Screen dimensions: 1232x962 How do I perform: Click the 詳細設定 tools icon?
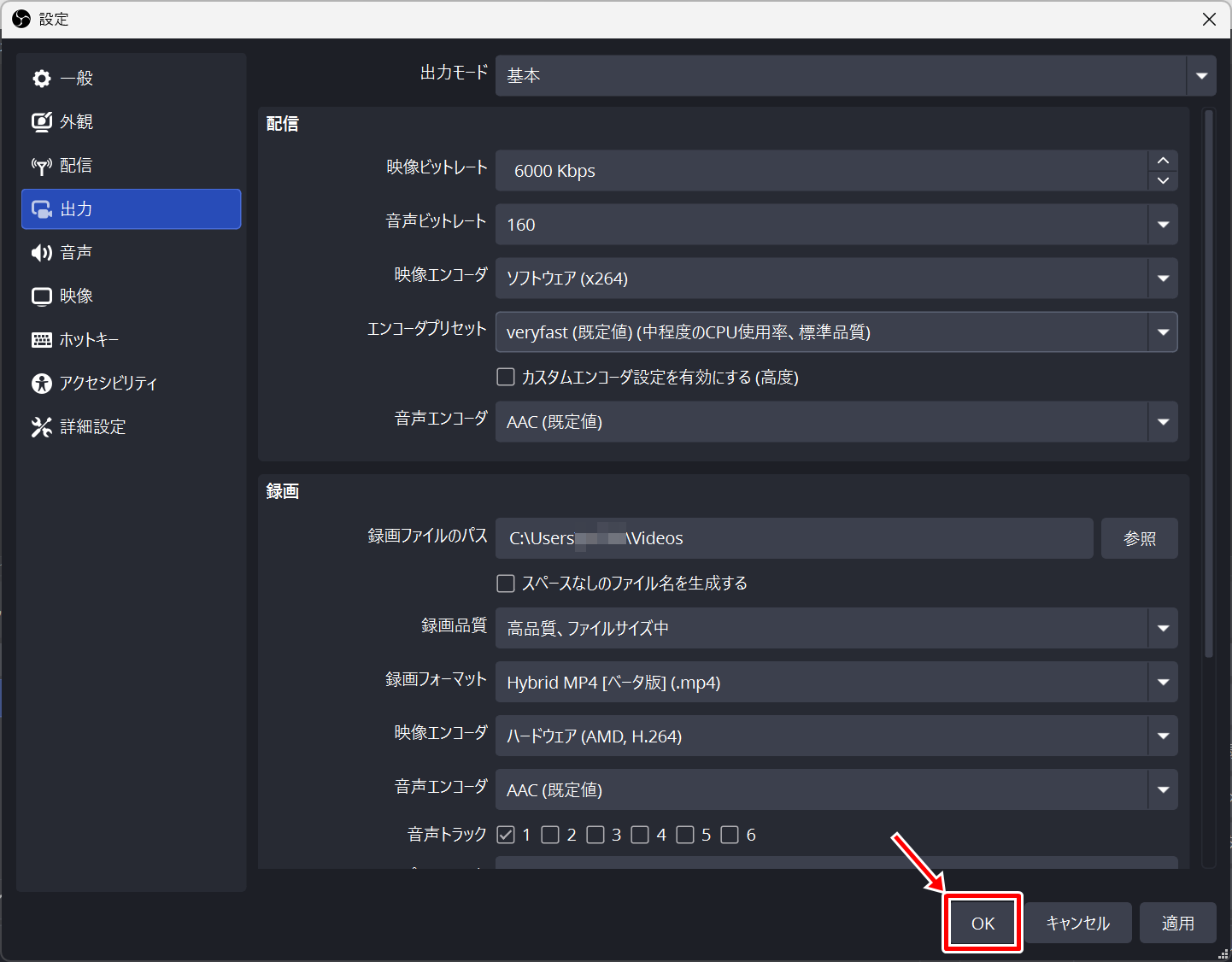coord(41,427)
